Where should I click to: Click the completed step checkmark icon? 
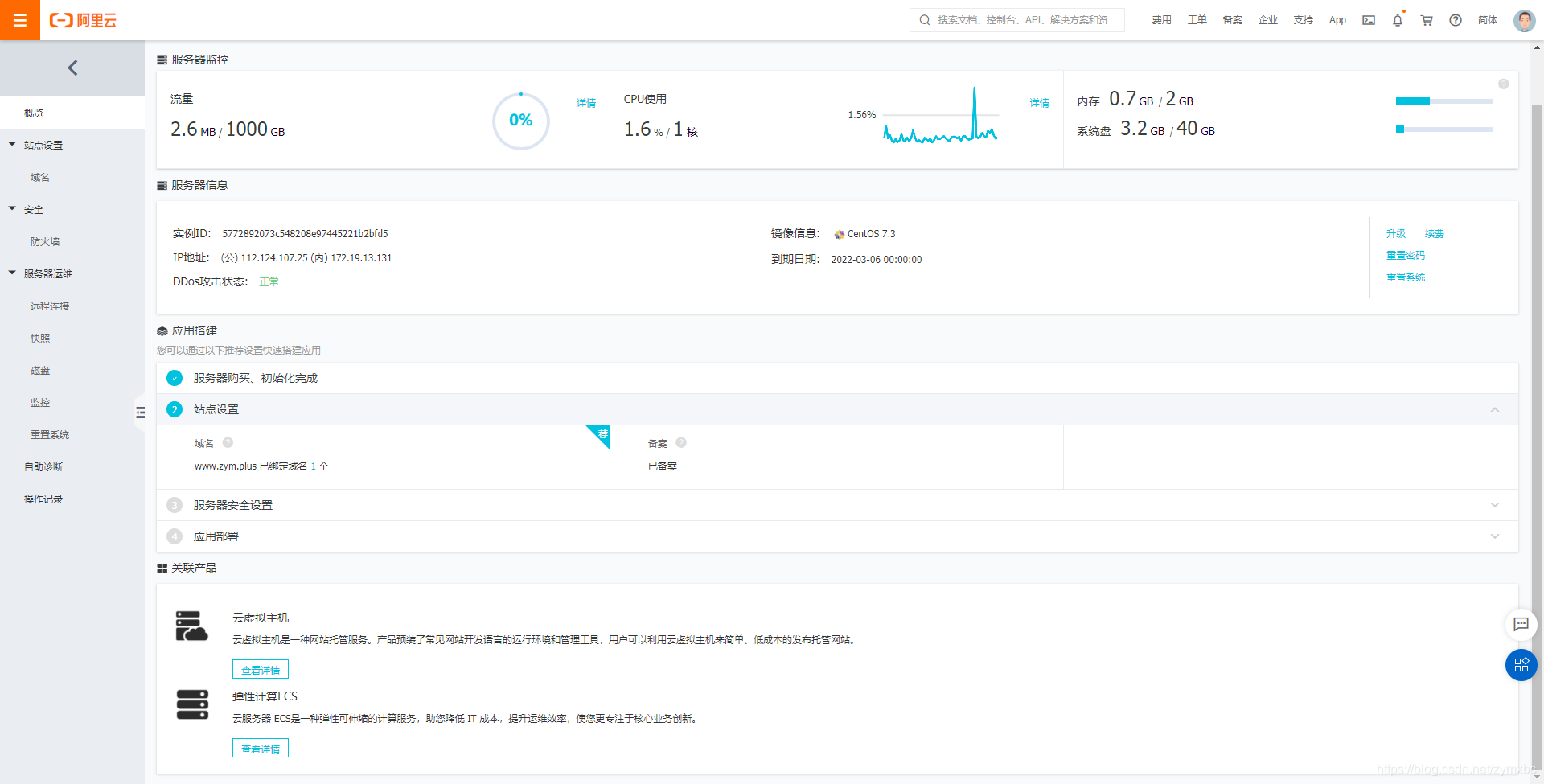pyautogui.click(x=175, y=378)
